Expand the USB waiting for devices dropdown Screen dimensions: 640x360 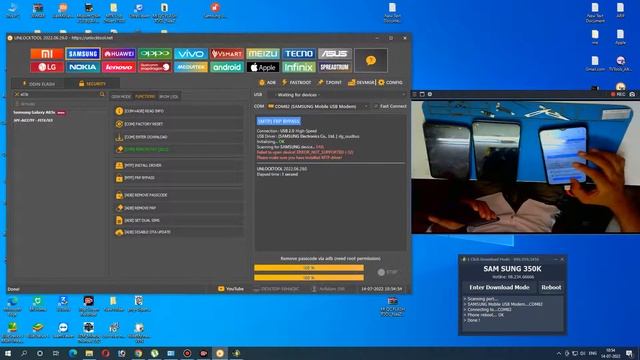pos(337,95)
